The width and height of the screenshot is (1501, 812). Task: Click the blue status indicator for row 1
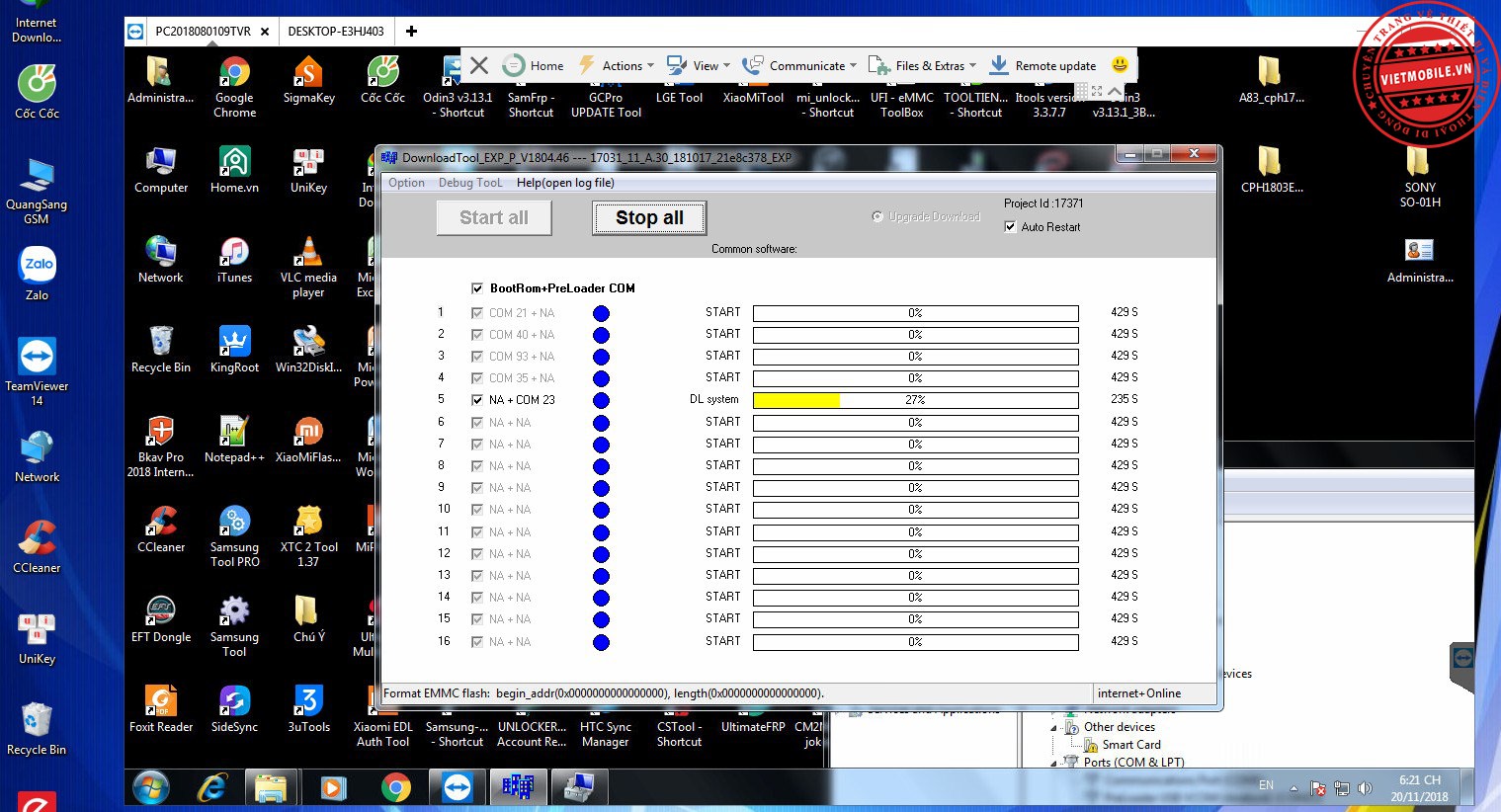[x=601, y=313]
